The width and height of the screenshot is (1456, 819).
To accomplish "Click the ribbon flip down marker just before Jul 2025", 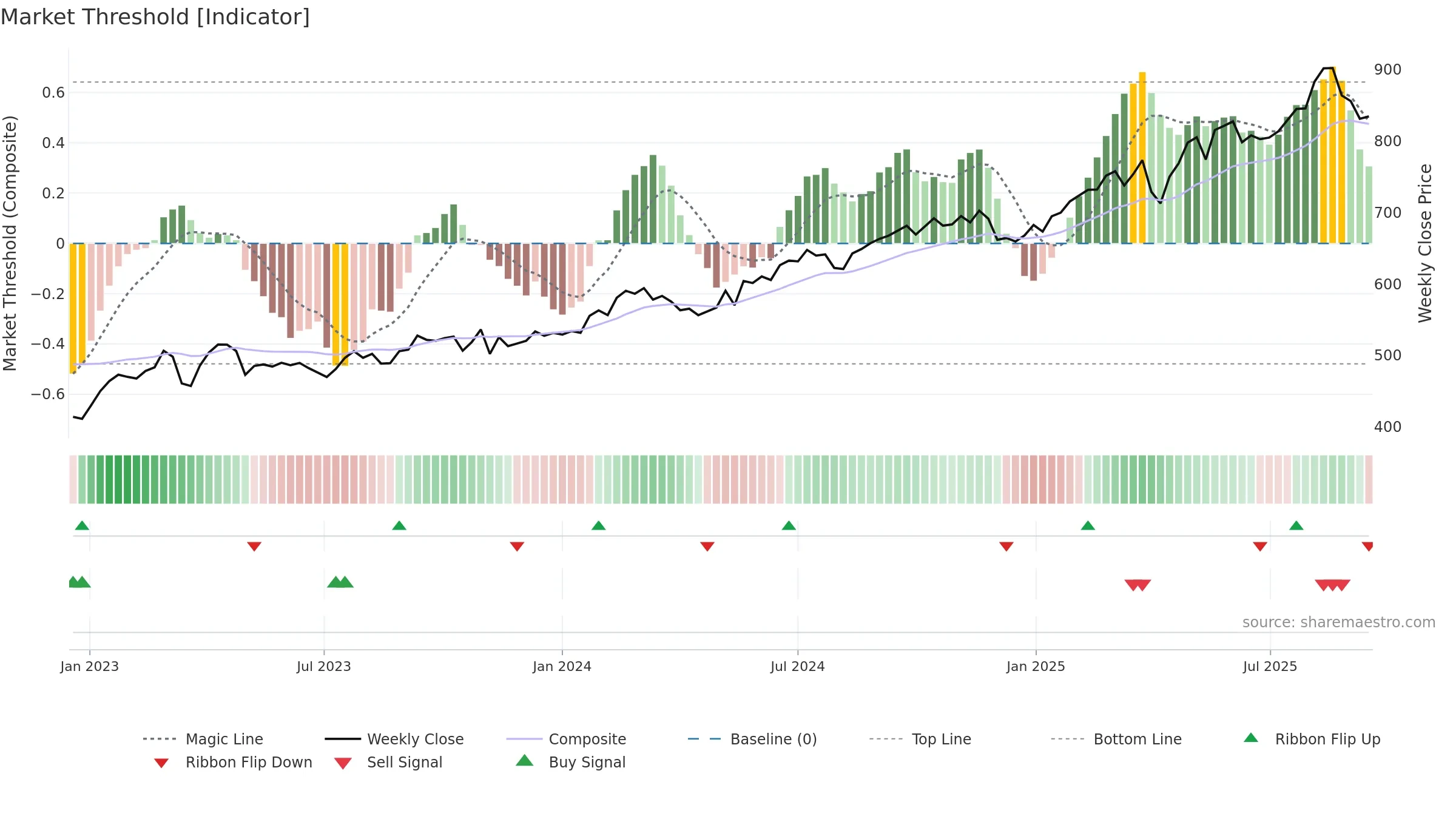I will point(1260,547).
